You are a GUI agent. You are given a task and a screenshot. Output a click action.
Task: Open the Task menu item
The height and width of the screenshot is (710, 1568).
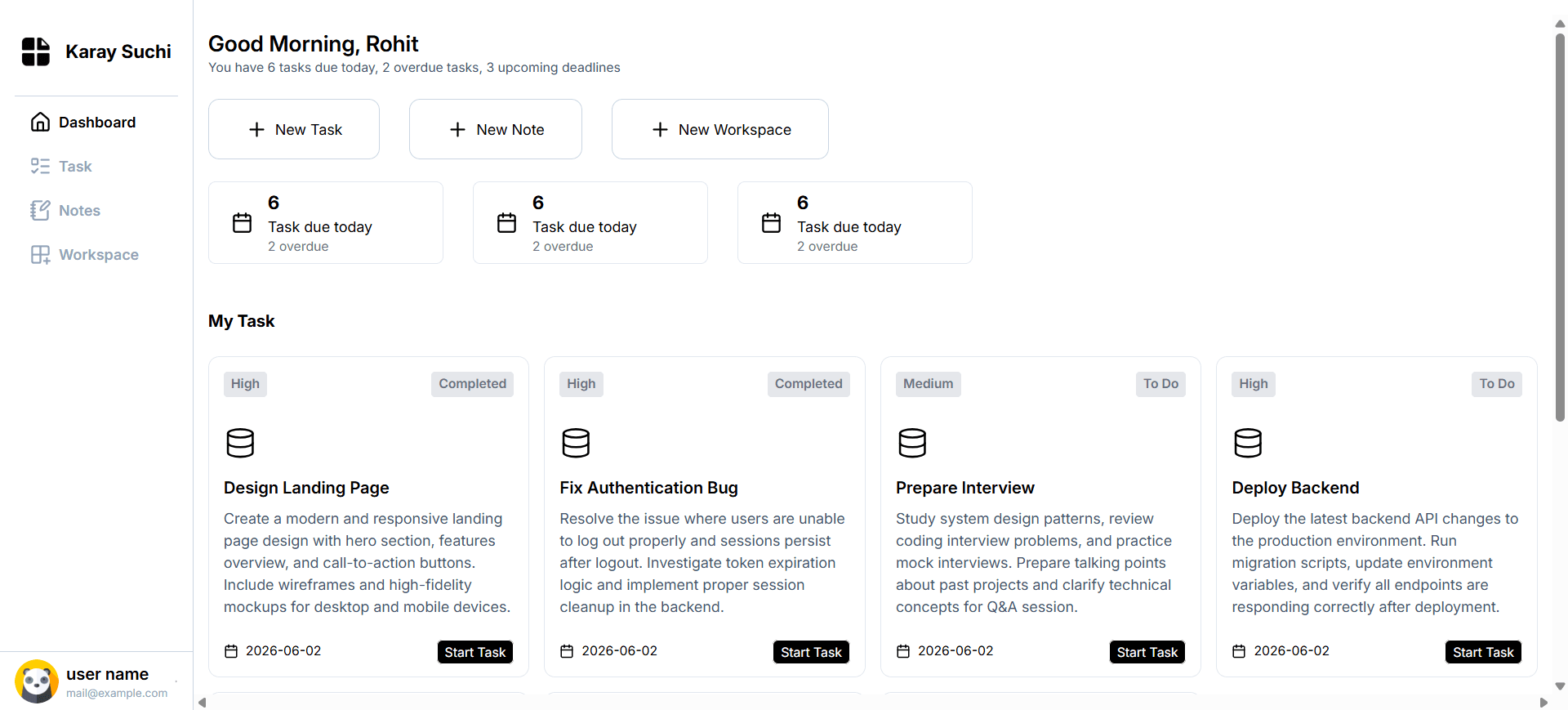[96, 166]
